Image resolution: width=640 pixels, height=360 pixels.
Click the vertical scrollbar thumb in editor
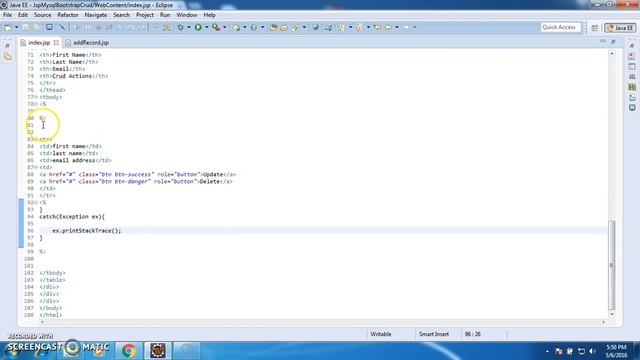[611, 265]
